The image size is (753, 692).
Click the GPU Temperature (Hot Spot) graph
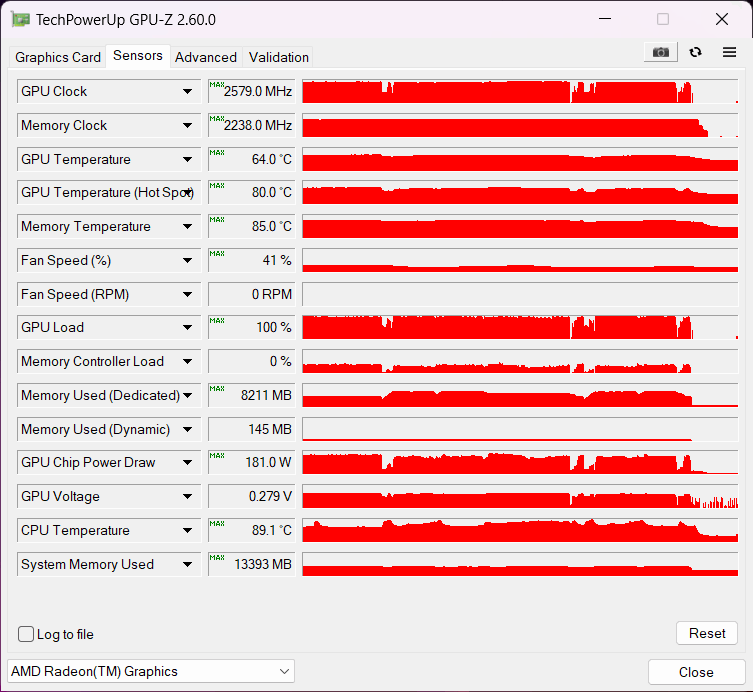pos(520,193)
